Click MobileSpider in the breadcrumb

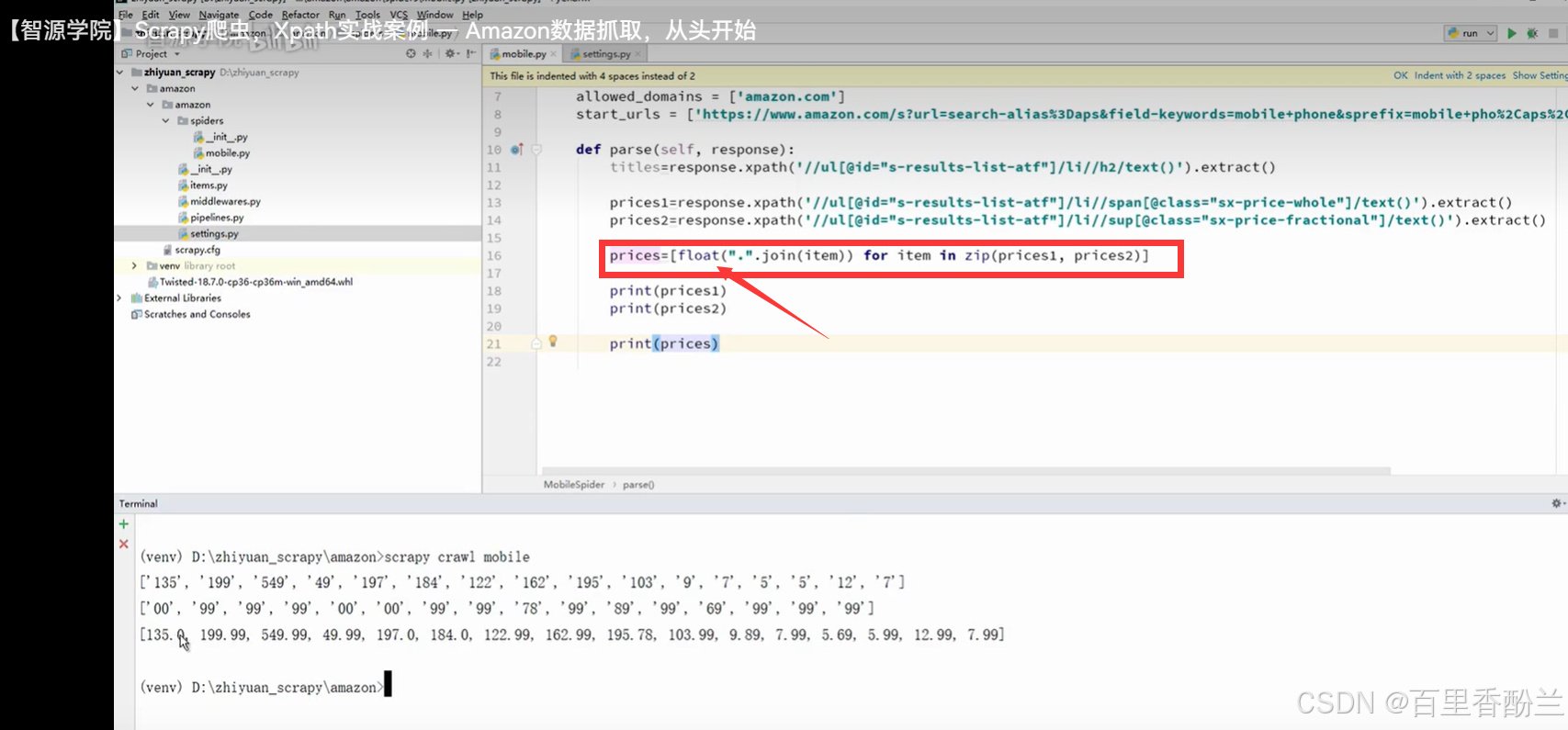point(574,484)
